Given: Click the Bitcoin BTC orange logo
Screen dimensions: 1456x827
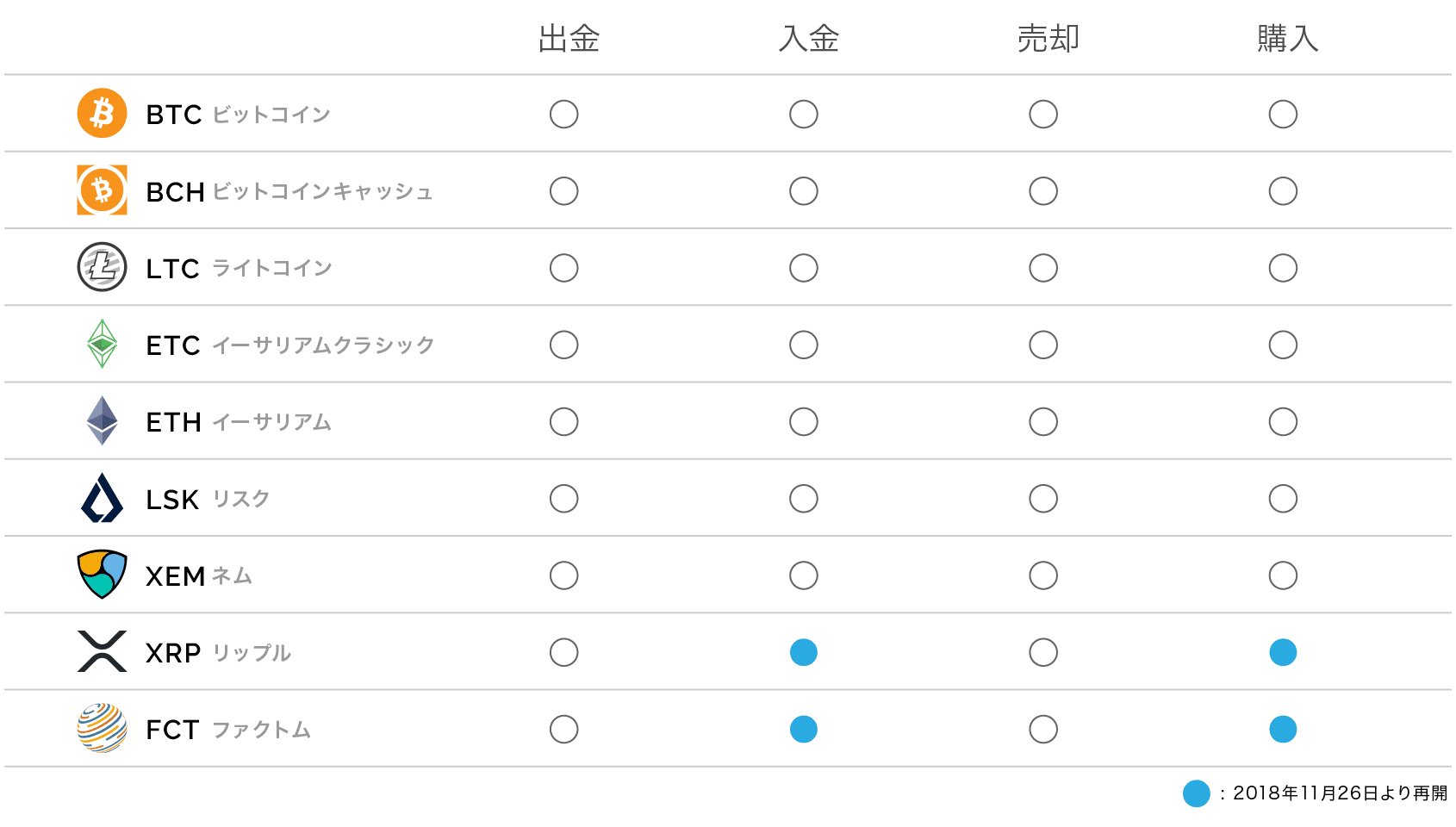Looking at the screenshot, I should [x=102, y=113].
